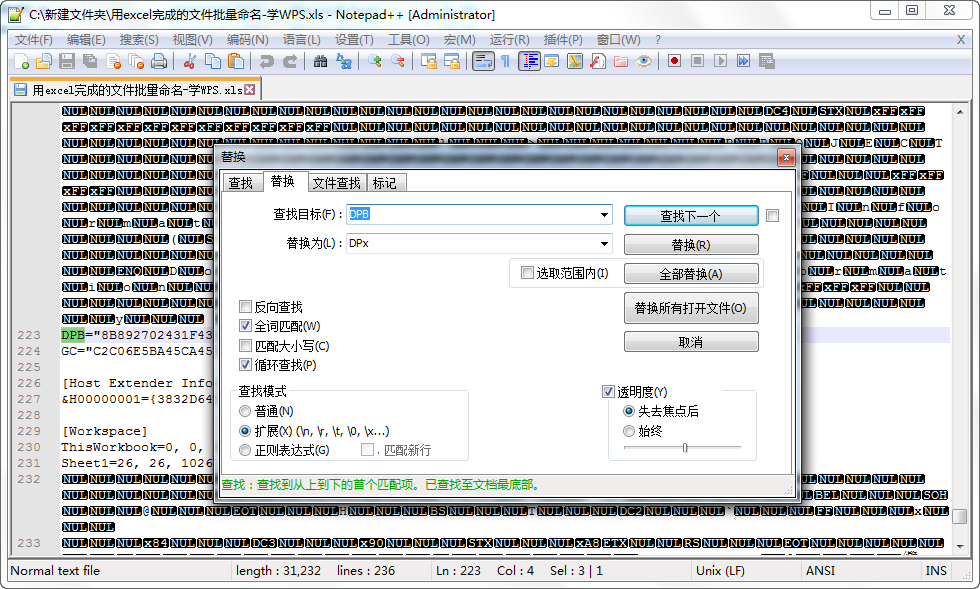
Task: Open the 替换为 replace history dropdown
Action: click(604, 243)
